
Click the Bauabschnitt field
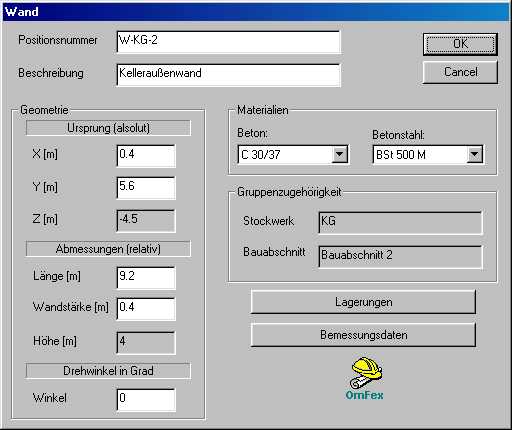(x=400, y=257)
